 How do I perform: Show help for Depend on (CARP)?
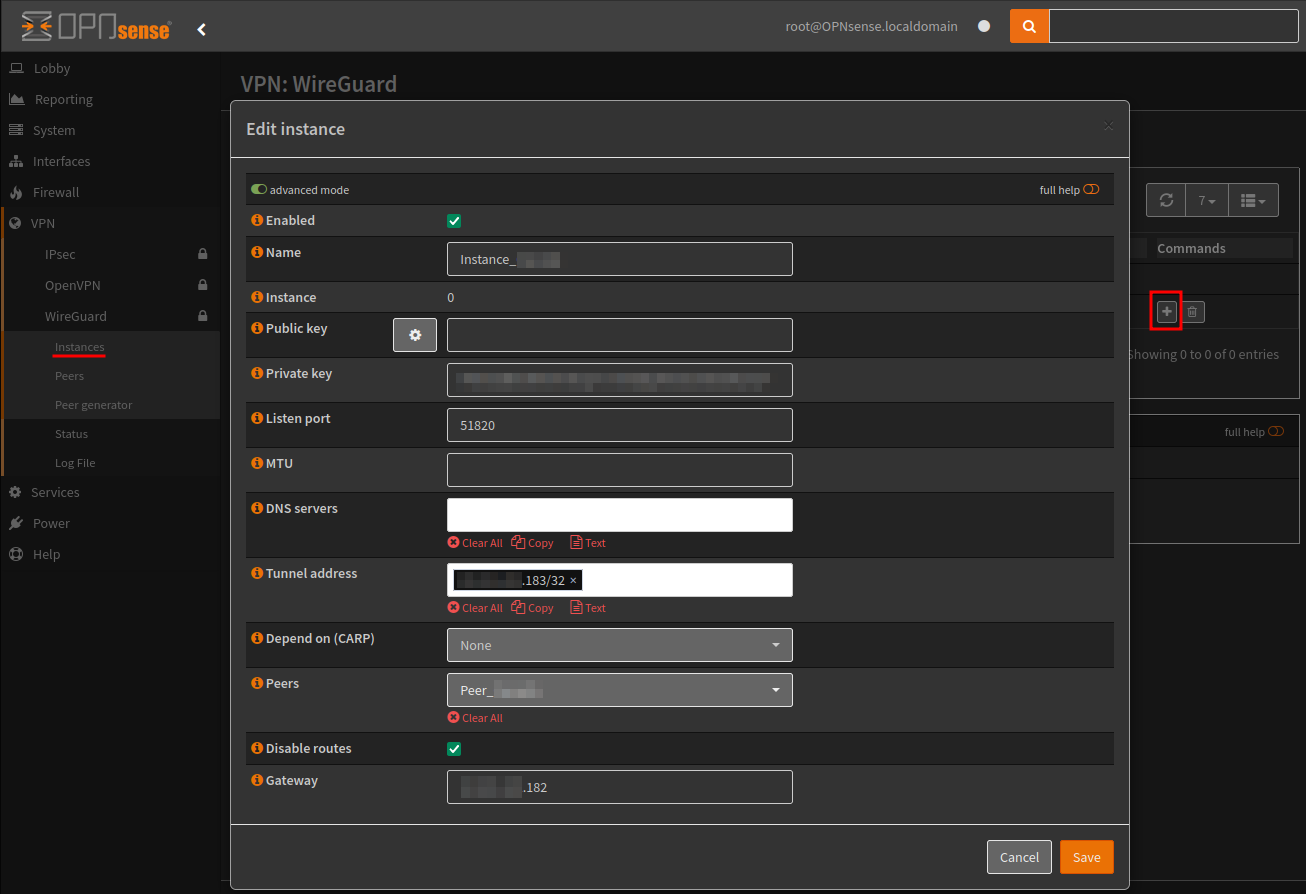[257, 638]
